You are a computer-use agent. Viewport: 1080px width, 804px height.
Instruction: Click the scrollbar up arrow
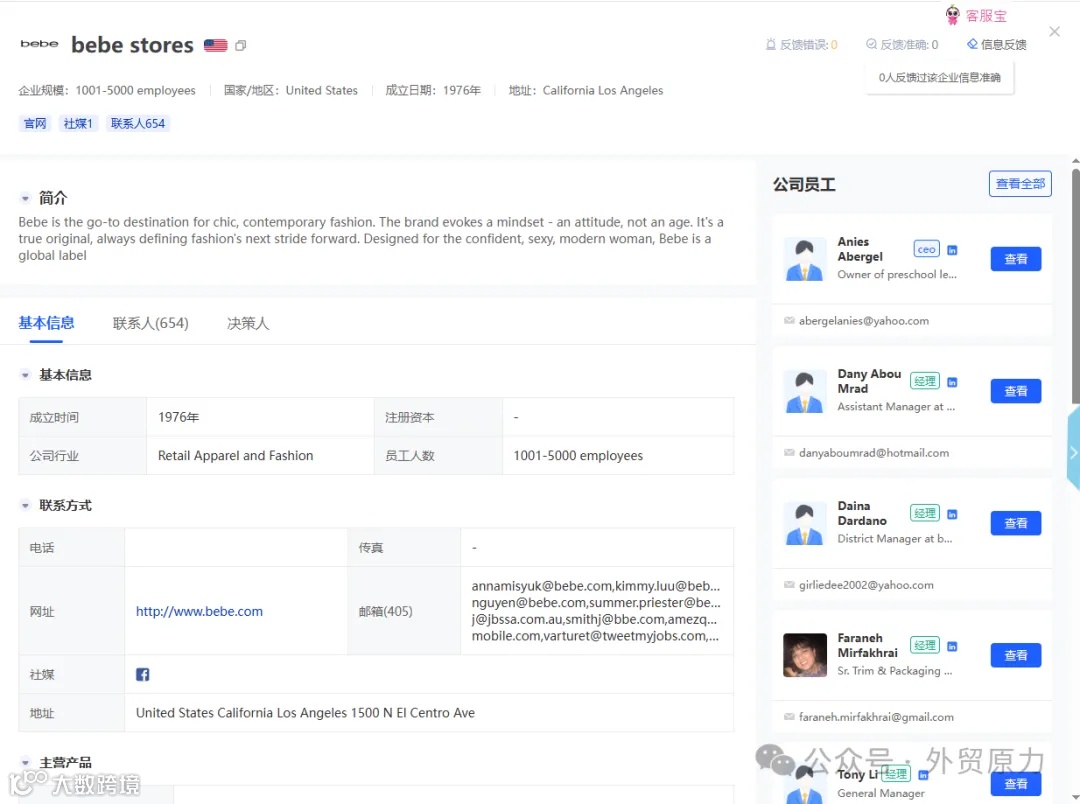(x=1075, y=161)
